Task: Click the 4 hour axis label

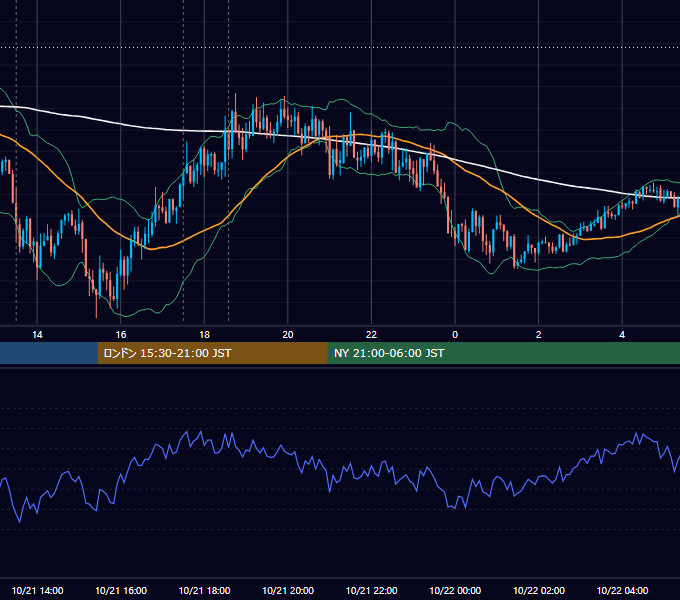Action: pos(622,335)
